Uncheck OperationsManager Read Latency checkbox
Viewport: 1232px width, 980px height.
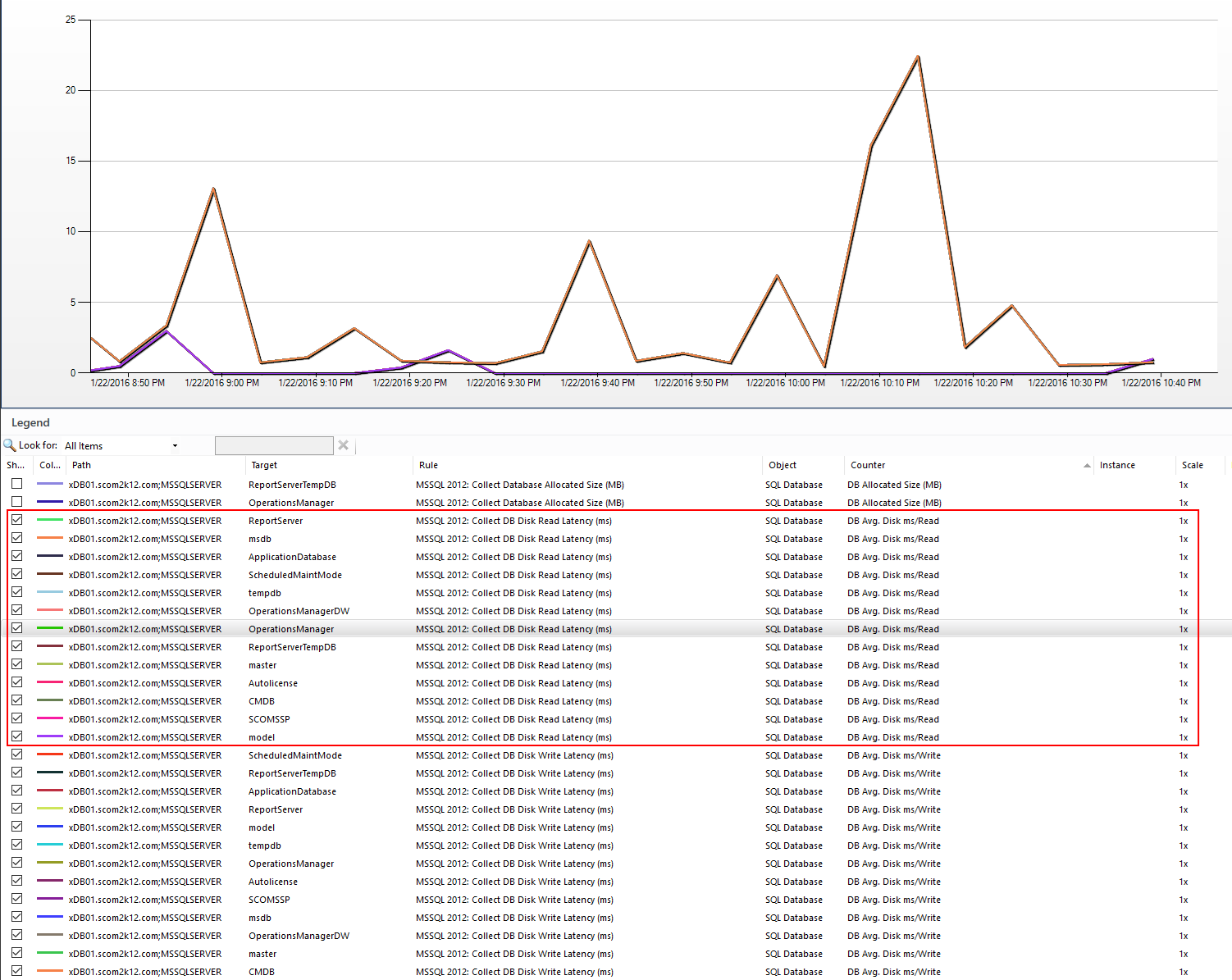[x=16, y=628]
